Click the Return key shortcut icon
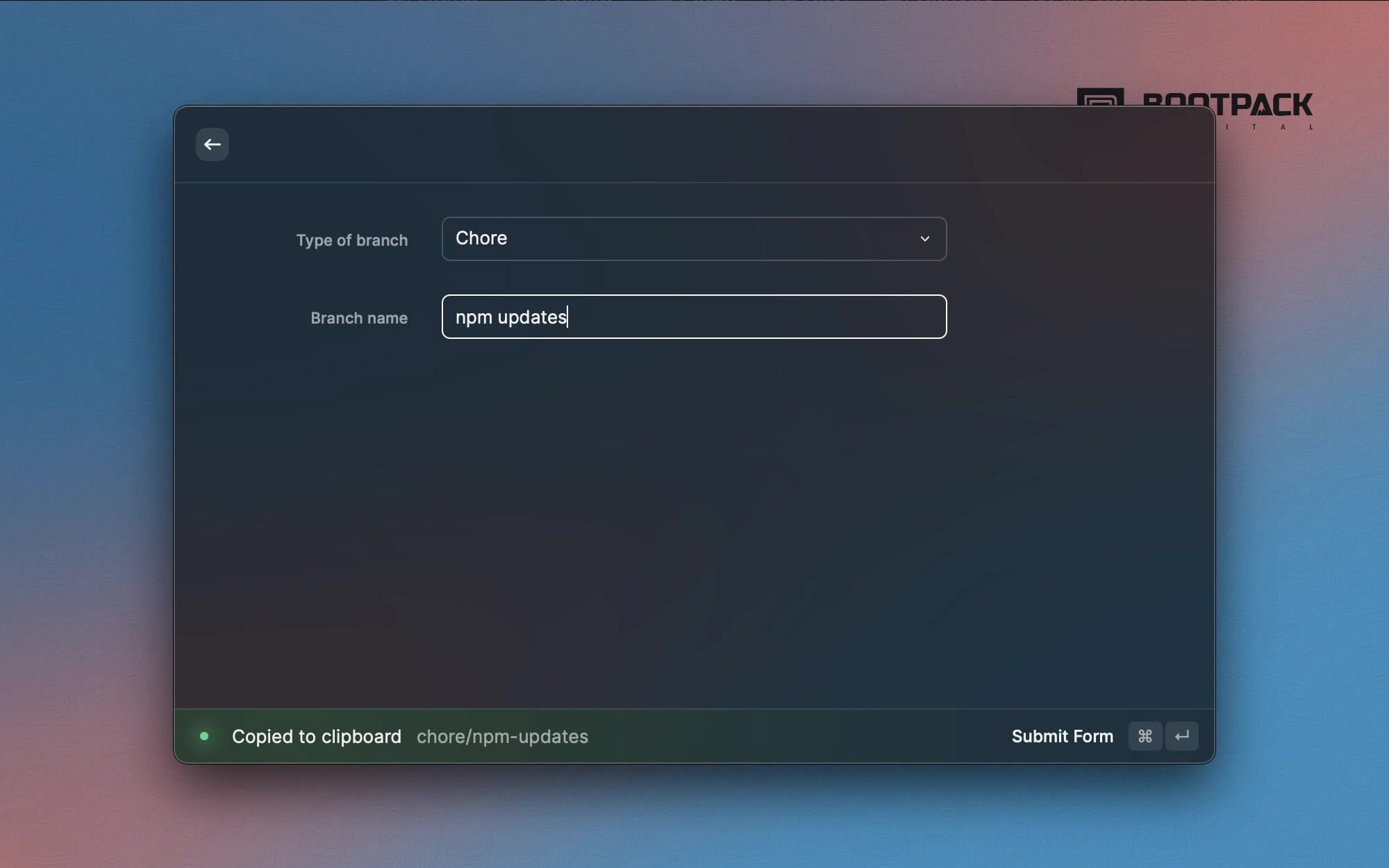 pyautogui.click(x=1181, y=736)
